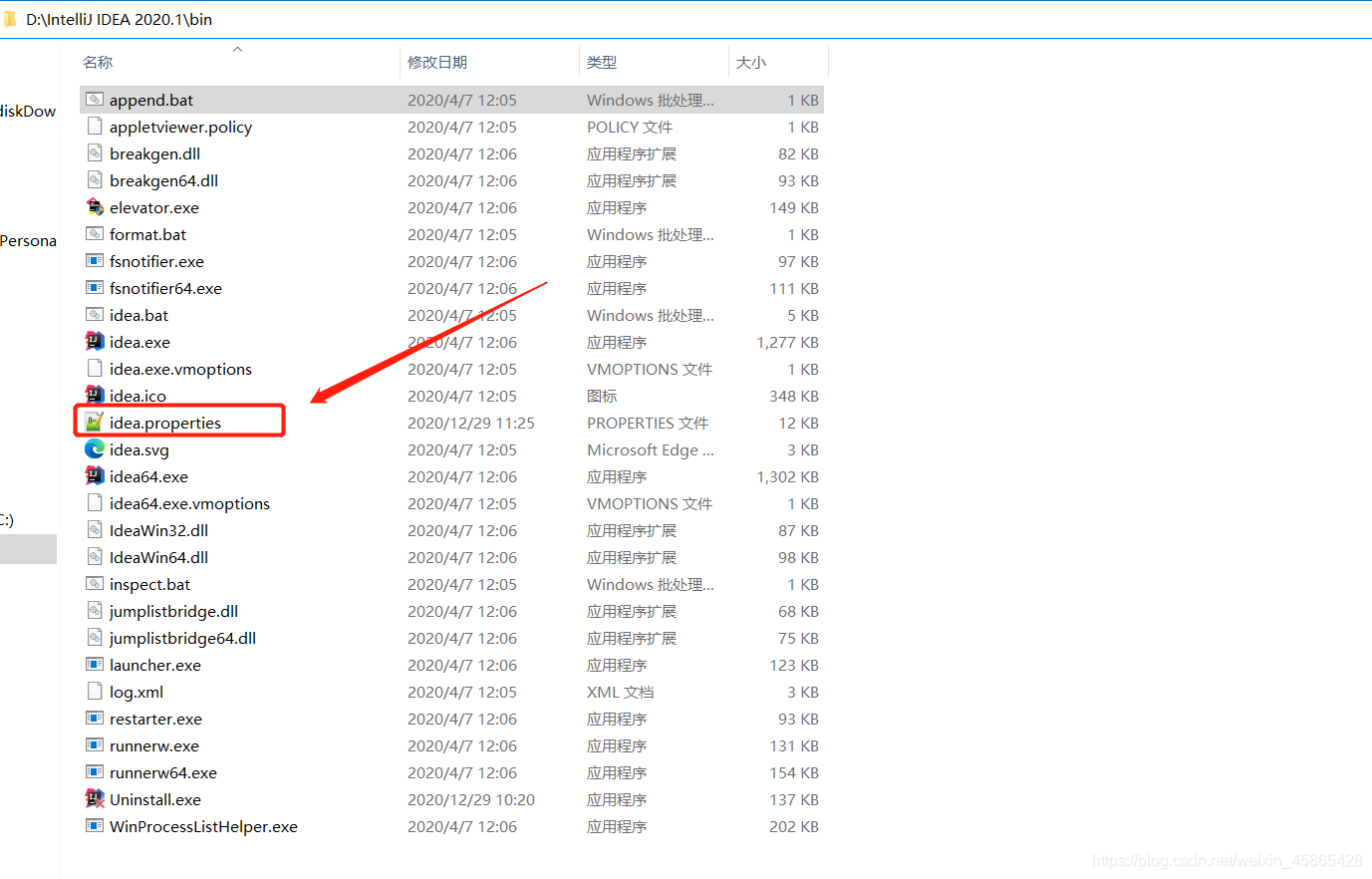The width and height of the screenshot is (1372, 879).
Task: Select the file name elevator.exe
Action: [x=154, y=207]
